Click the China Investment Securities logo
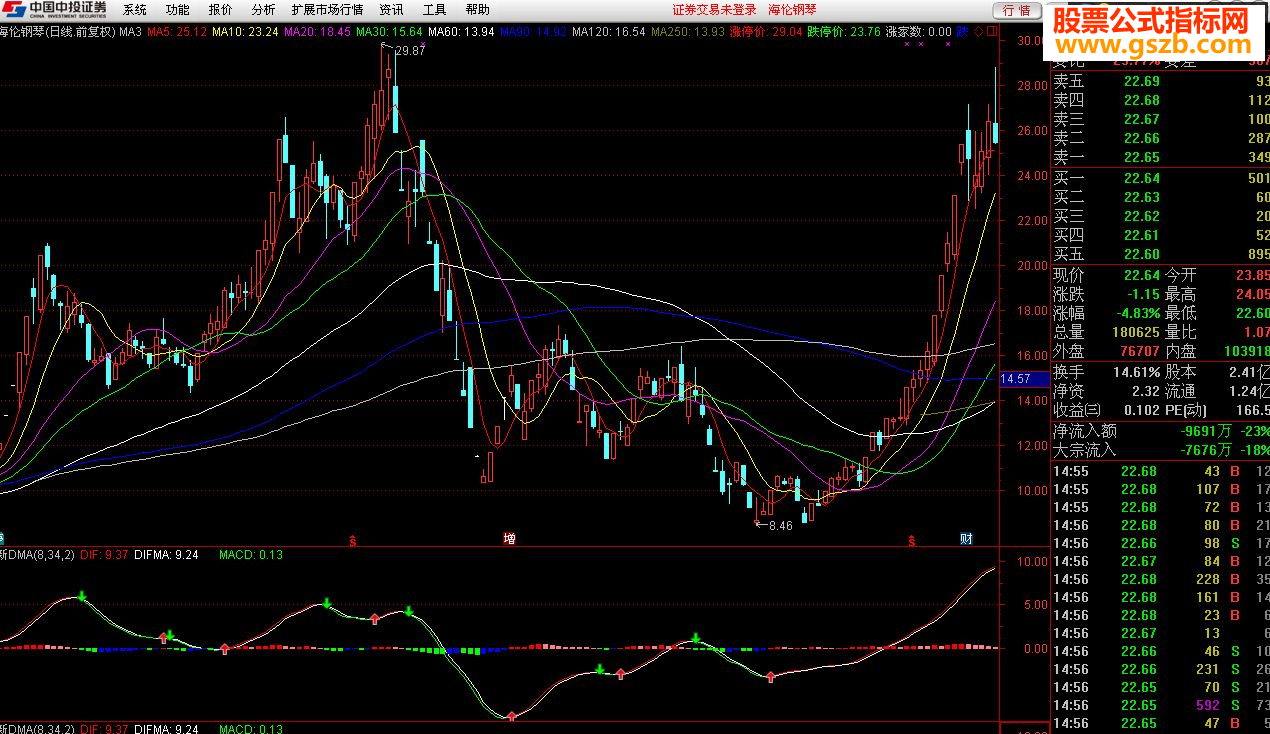The width and height of the screenshot is (1270, 734). (x=53, y=10)
